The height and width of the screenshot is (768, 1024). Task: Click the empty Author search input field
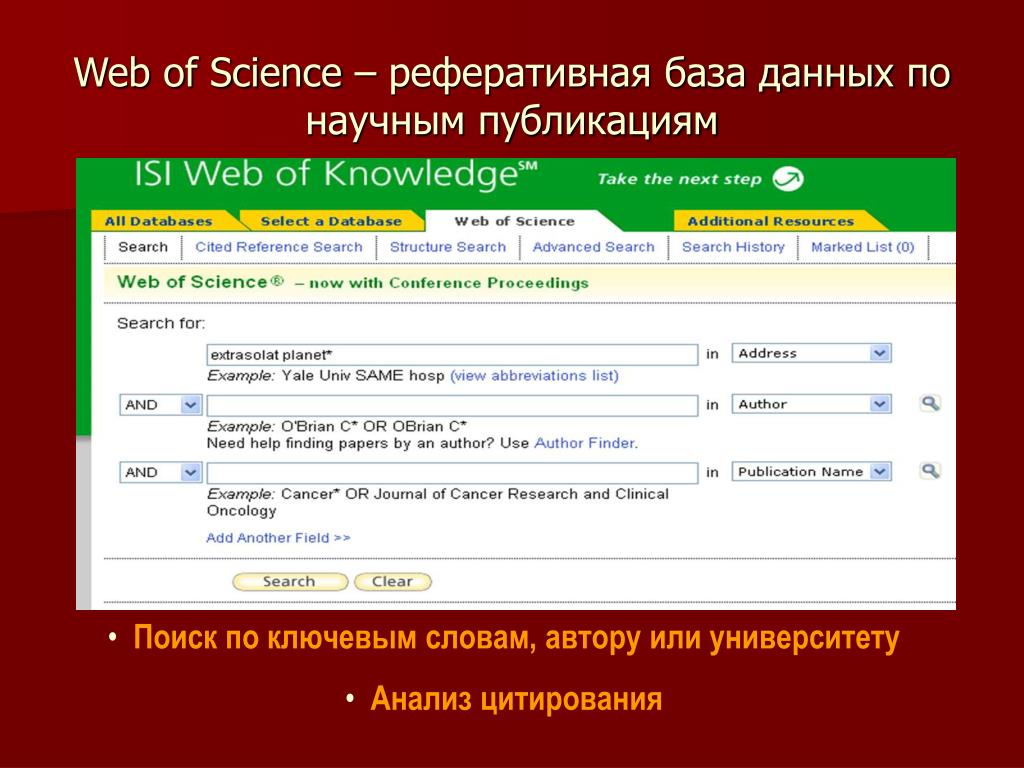pyautogui.click(x=452, y=406)
